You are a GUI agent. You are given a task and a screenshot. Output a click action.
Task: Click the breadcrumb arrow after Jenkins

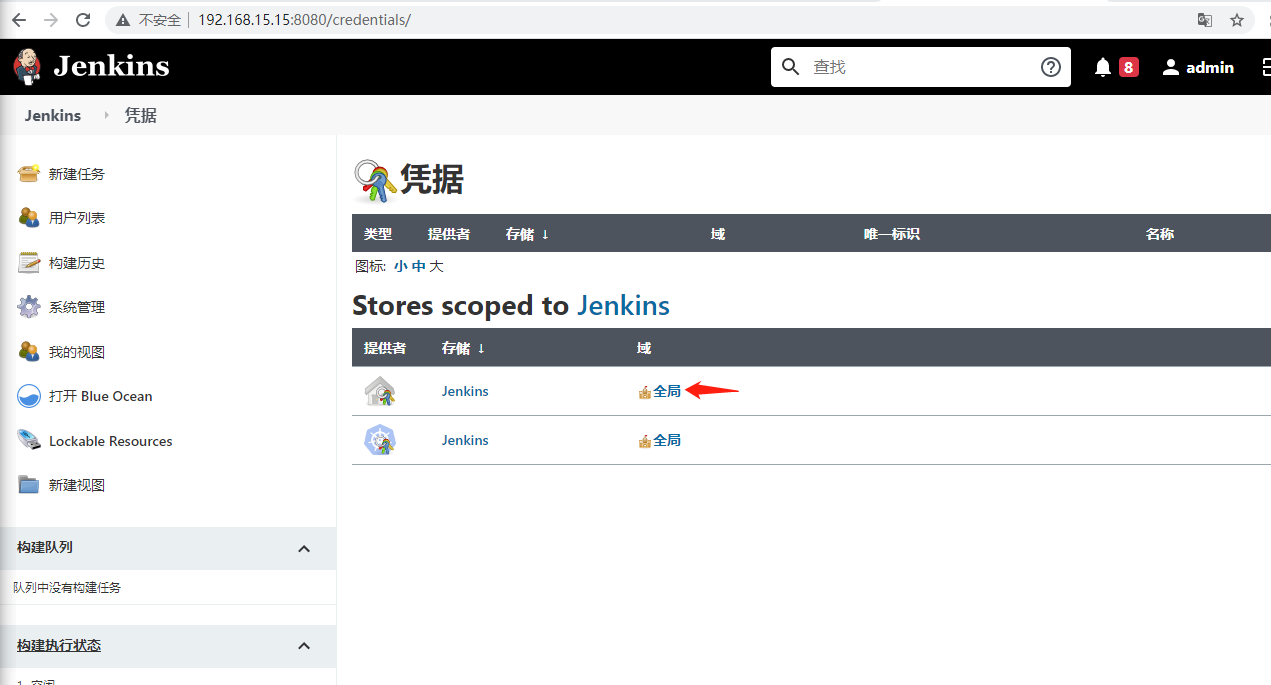[106, 116]
